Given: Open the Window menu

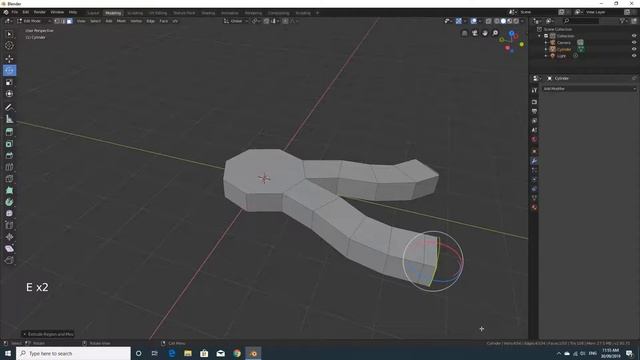Looking at the screenshot, I should click(x=57, y=12).
